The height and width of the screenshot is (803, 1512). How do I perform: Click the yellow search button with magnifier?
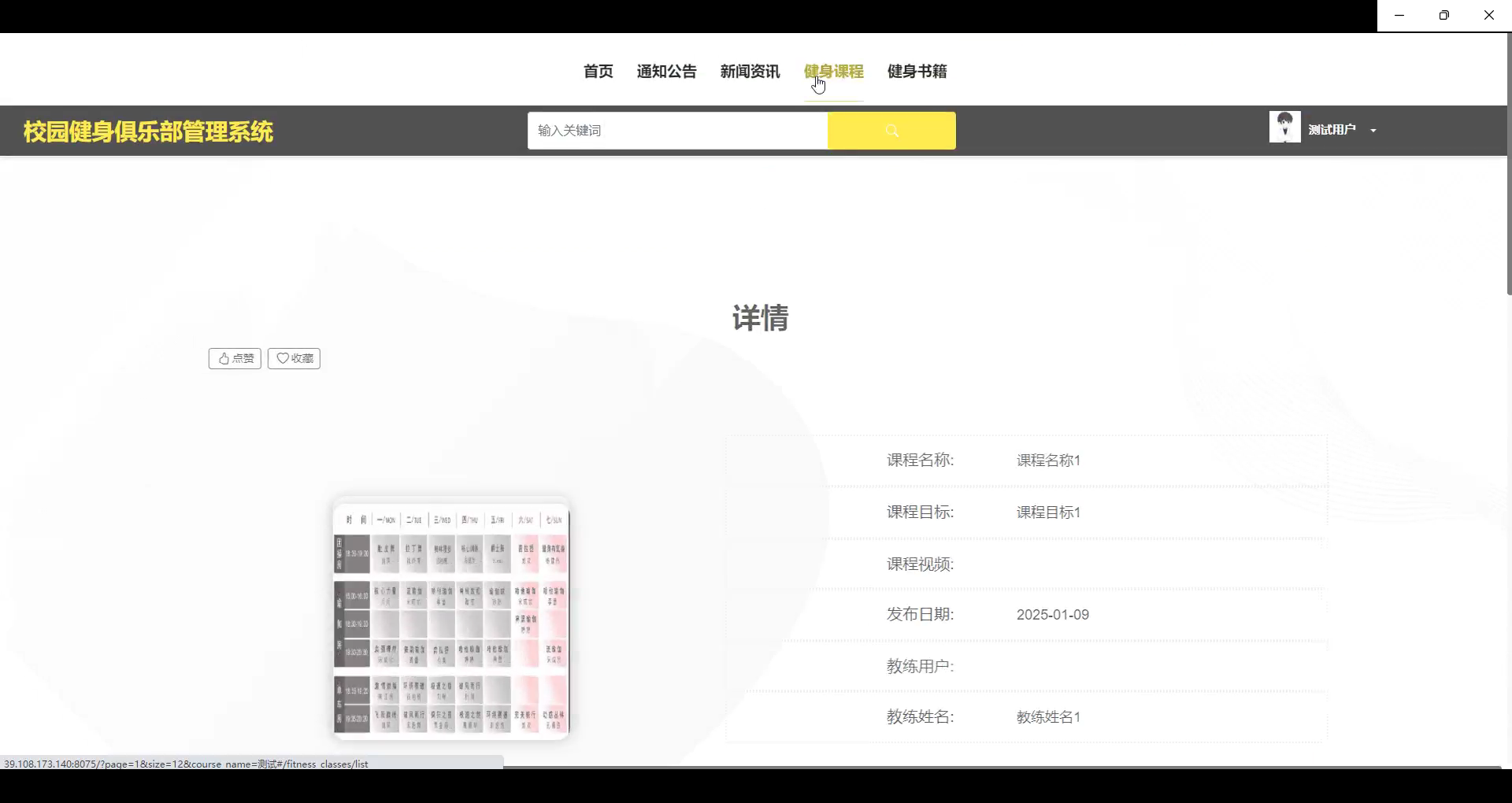tap(891, 131)
